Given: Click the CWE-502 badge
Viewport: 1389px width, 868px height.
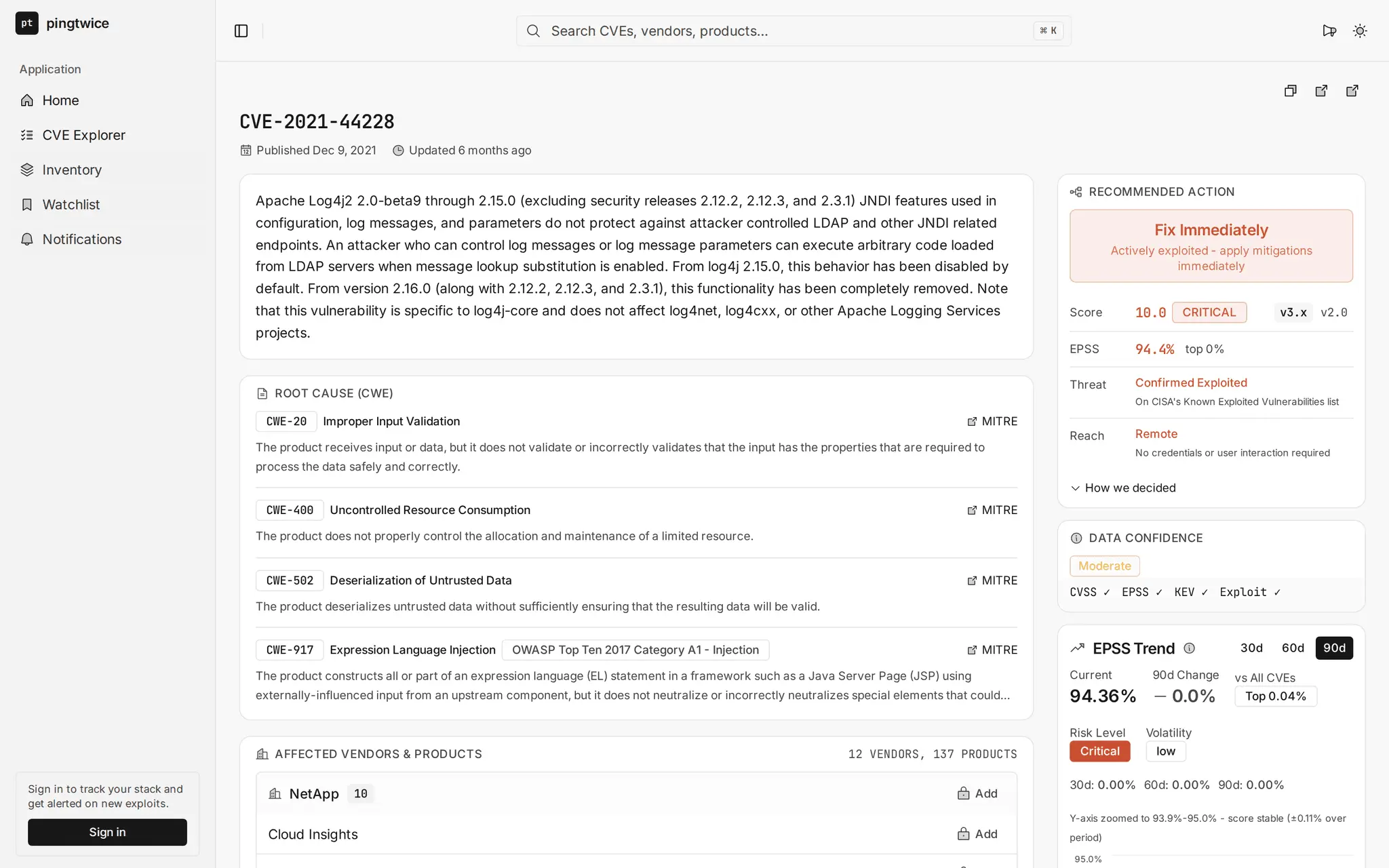Looking at the screenshot, I should pos(290,580).
